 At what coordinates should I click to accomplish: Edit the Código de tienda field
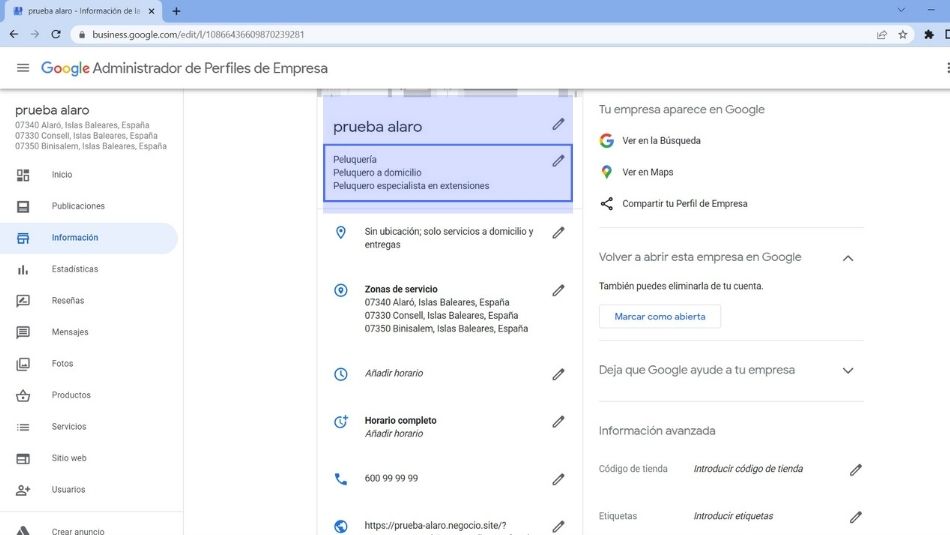855,469
